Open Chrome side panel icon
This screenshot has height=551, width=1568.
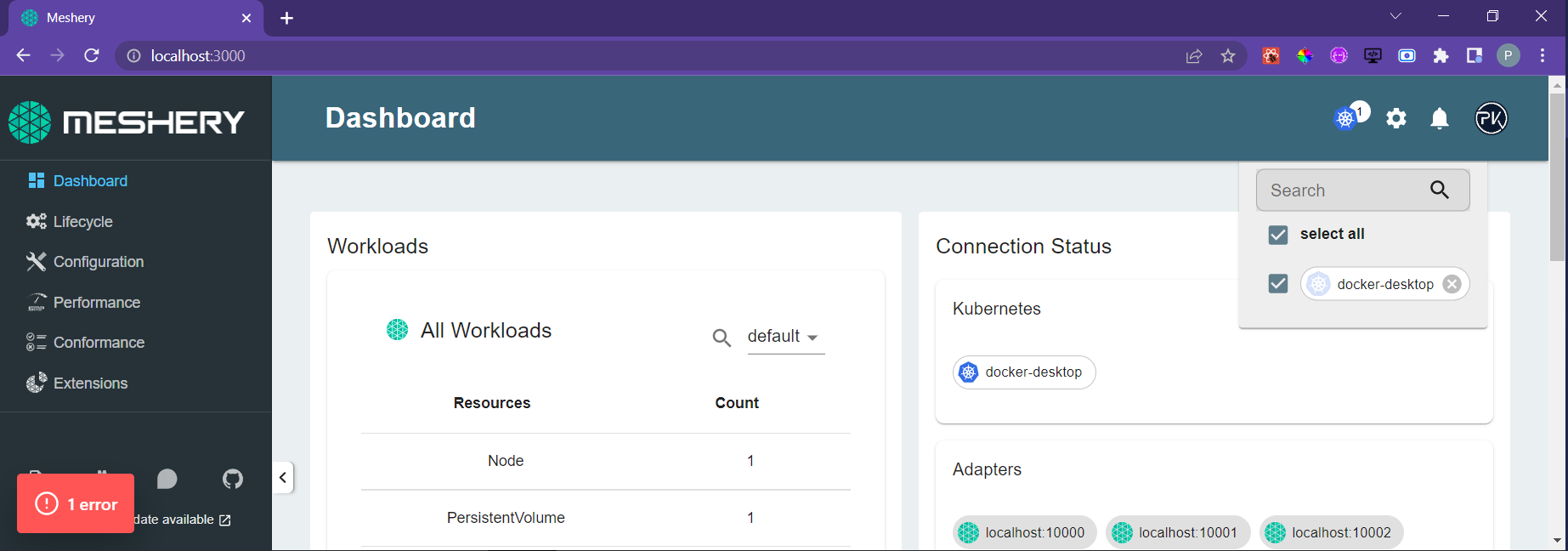1475,56
